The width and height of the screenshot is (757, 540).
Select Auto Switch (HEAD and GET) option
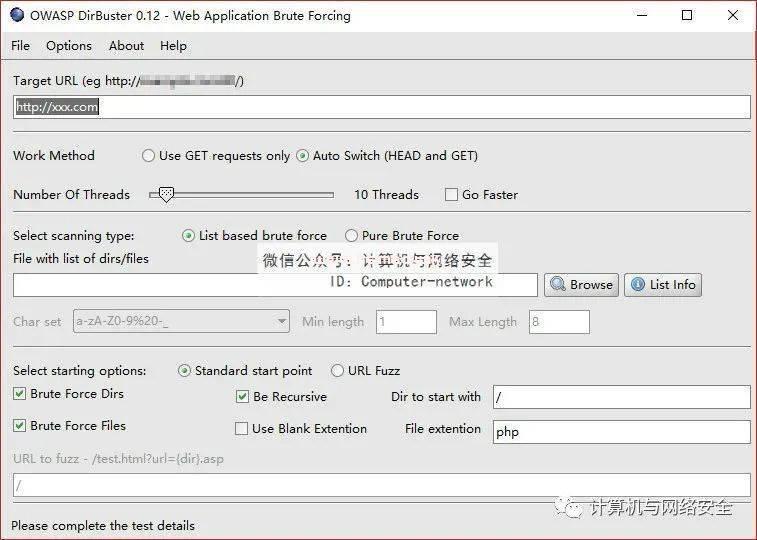[303, 156]
